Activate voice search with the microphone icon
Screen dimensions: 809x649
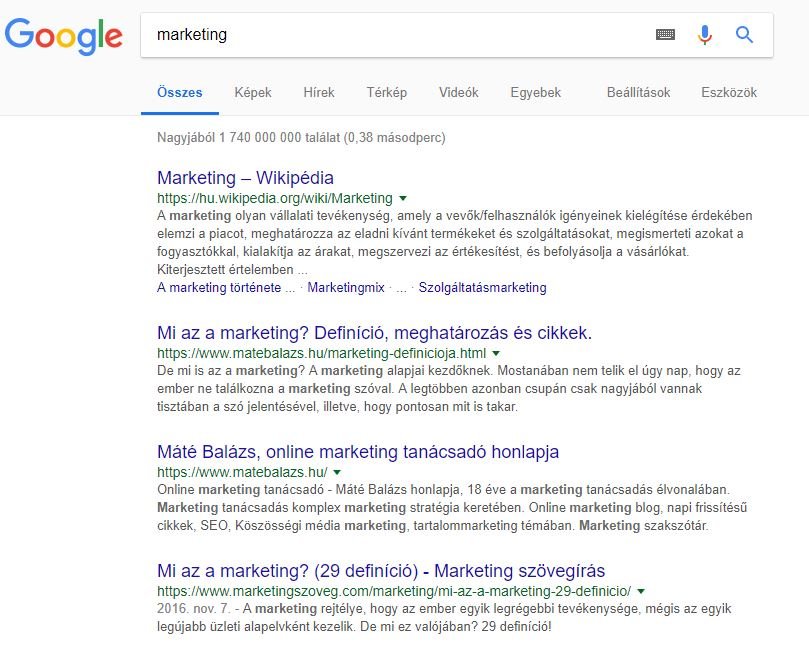[x=703, y=34]
